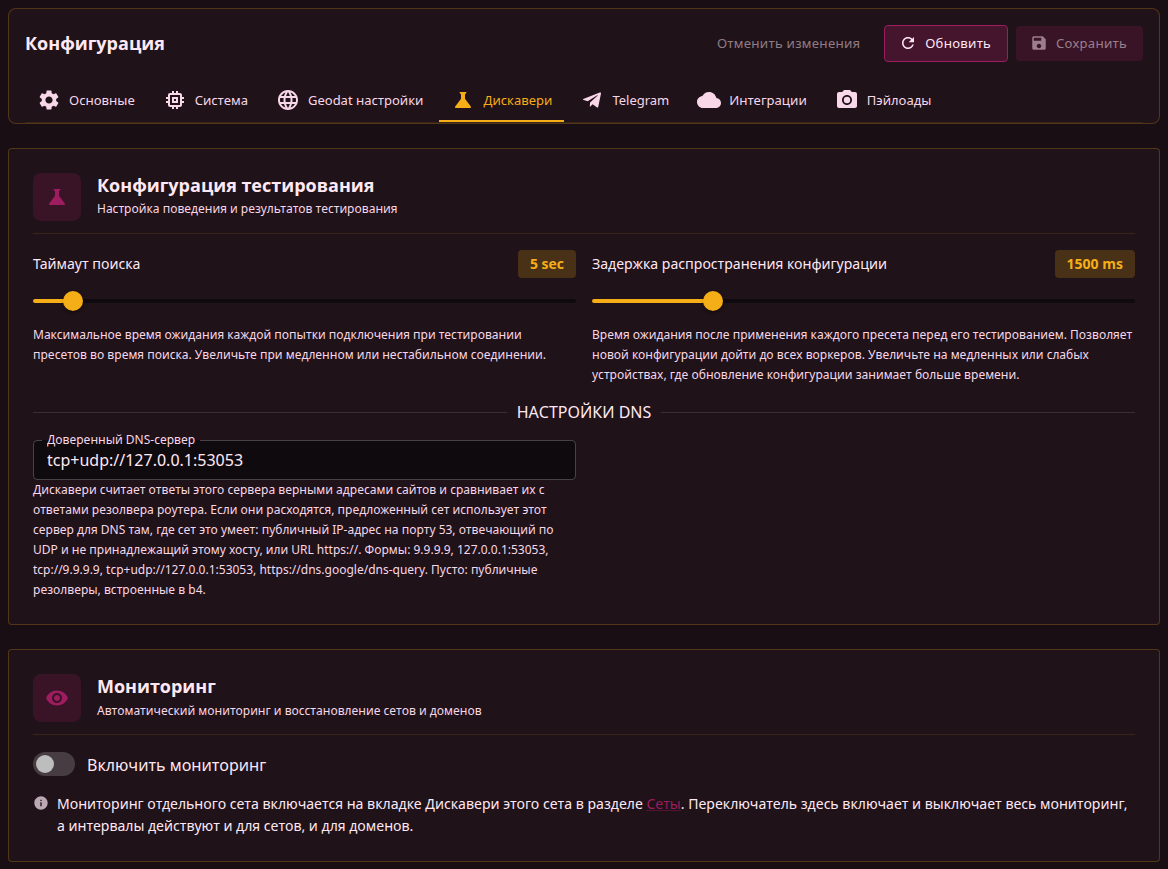Click the Сохранить button label
This screenshot has width=1168, height=869.
pyautogui.click(x=1091, y=43)
